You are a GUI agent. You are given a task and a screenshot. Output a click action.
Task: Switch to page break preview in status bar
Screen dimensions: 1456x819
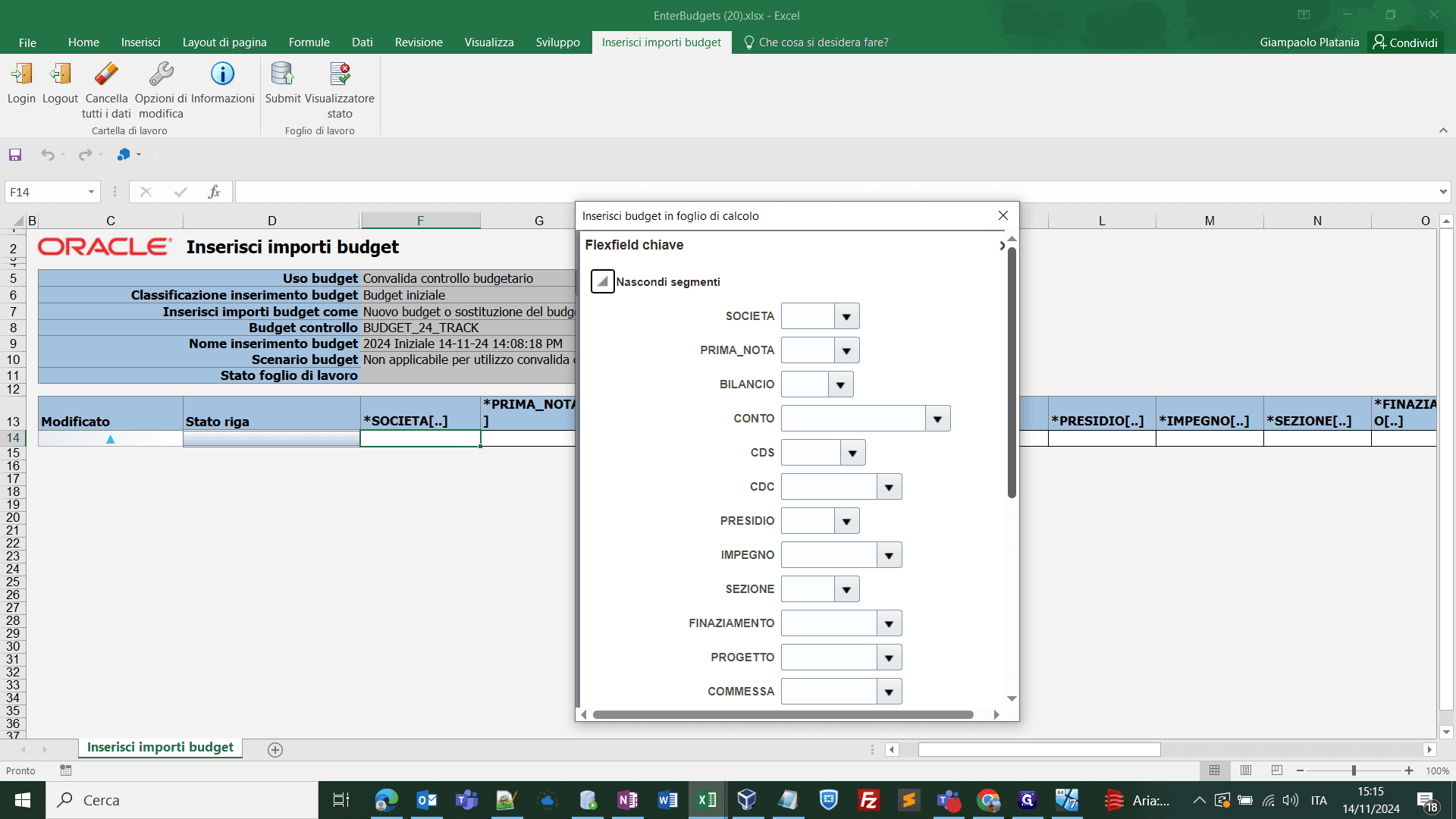(1277, 770)
